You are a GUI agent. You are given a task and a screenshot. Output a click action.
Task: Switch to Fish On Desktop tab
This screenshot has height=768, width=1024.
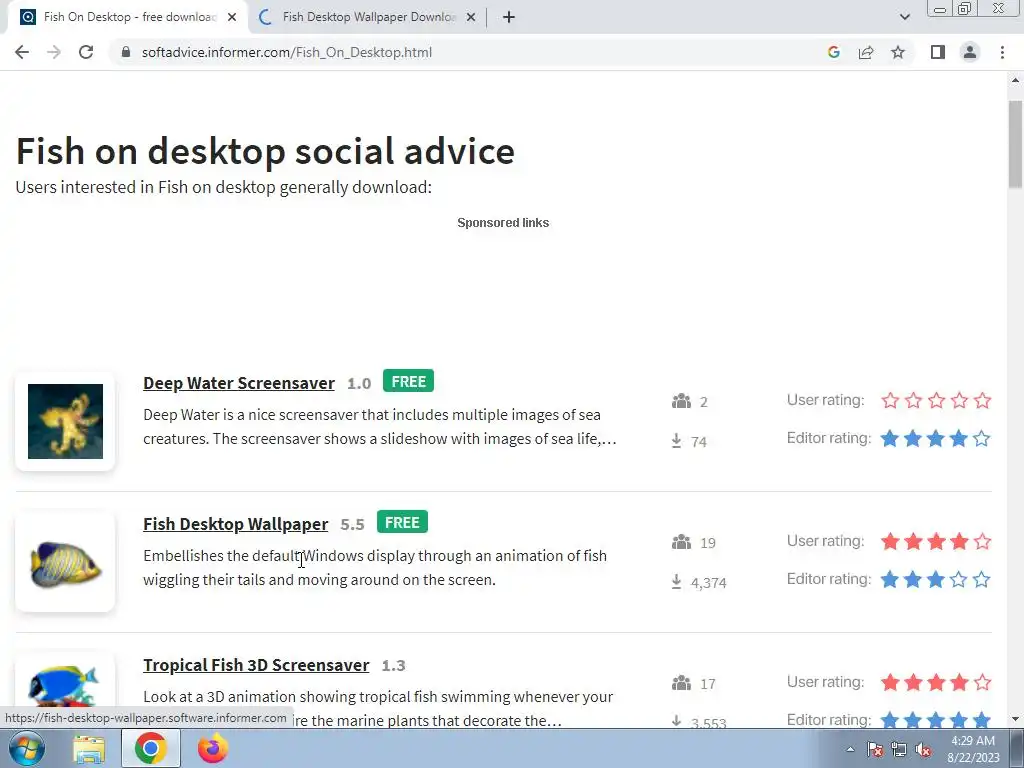coord(128,17)
